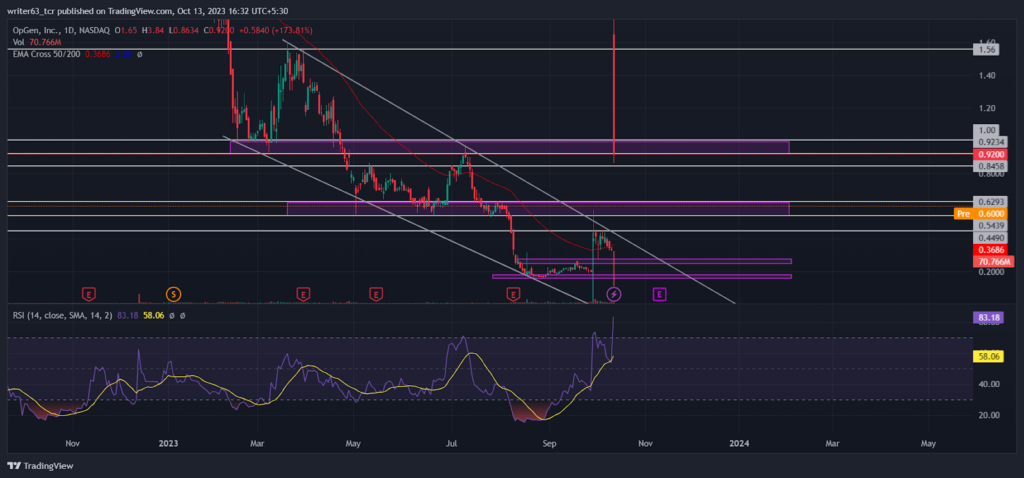Click the Jul label on time axis
The width and height of the screenshot is (1024, 478).
click(452, 443)
